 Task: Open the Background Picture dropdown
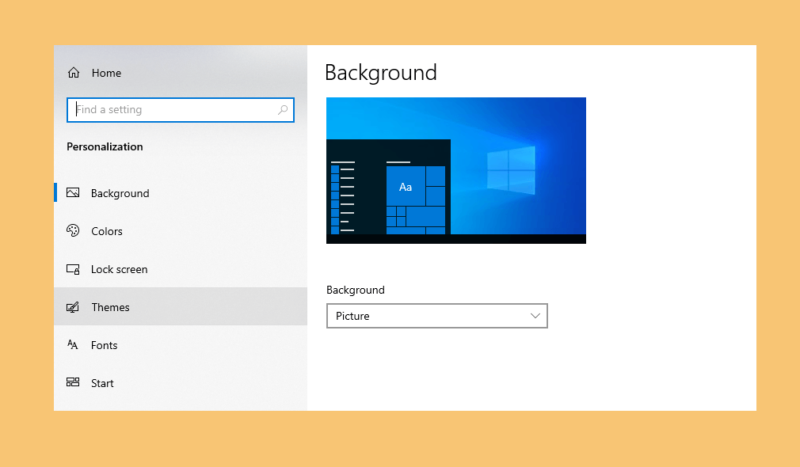tap(437, 316)
